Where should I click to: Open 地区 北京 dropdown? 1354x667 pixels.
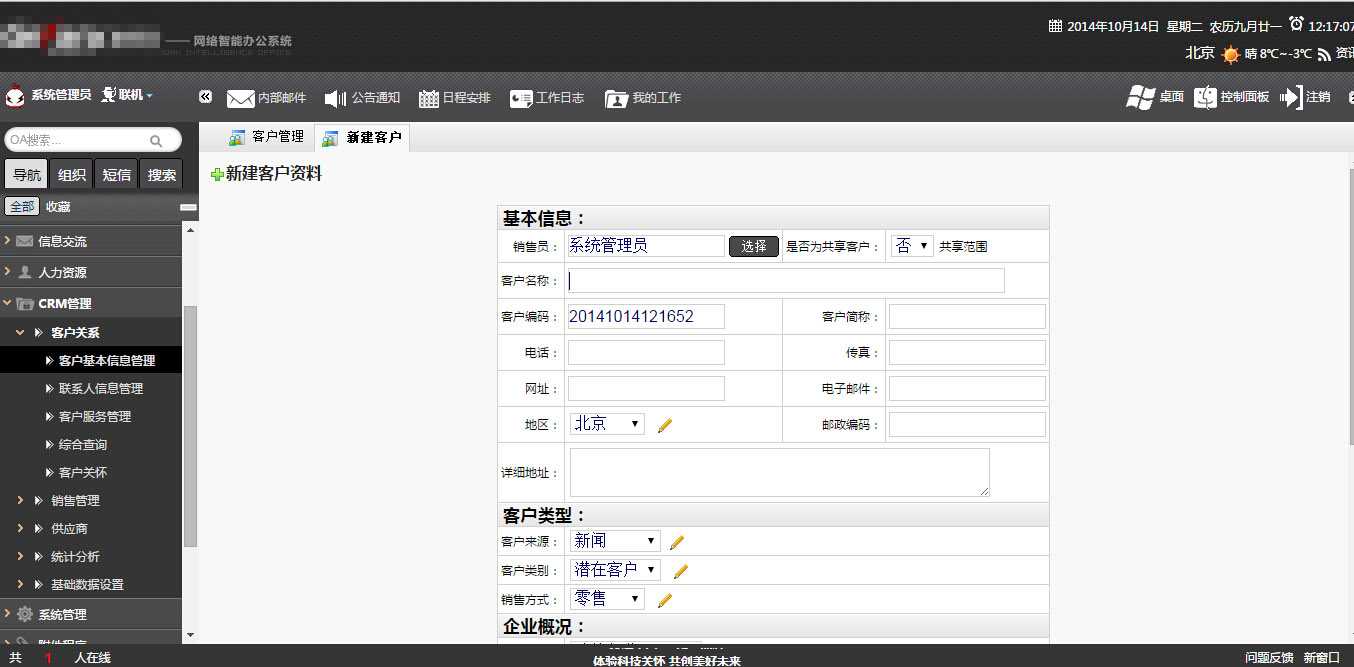(x=607, y=424)
